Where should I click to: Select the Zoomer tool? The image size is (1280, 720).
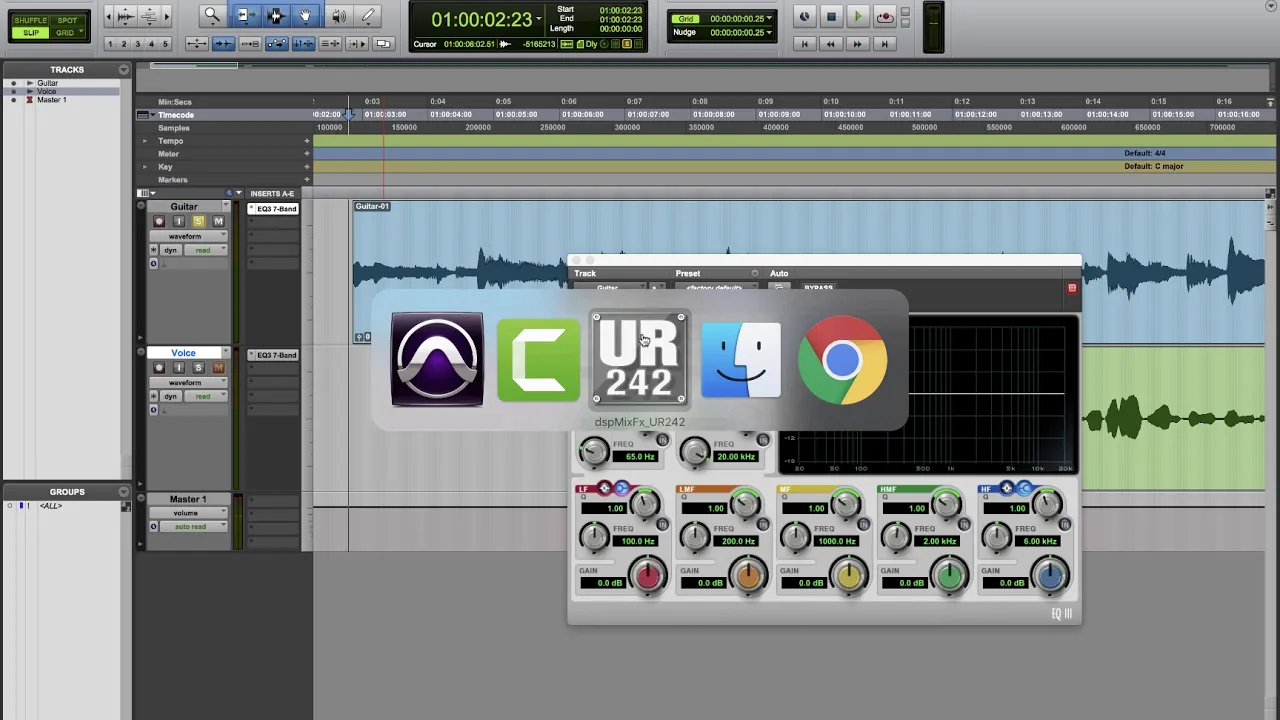pos(212,15)
